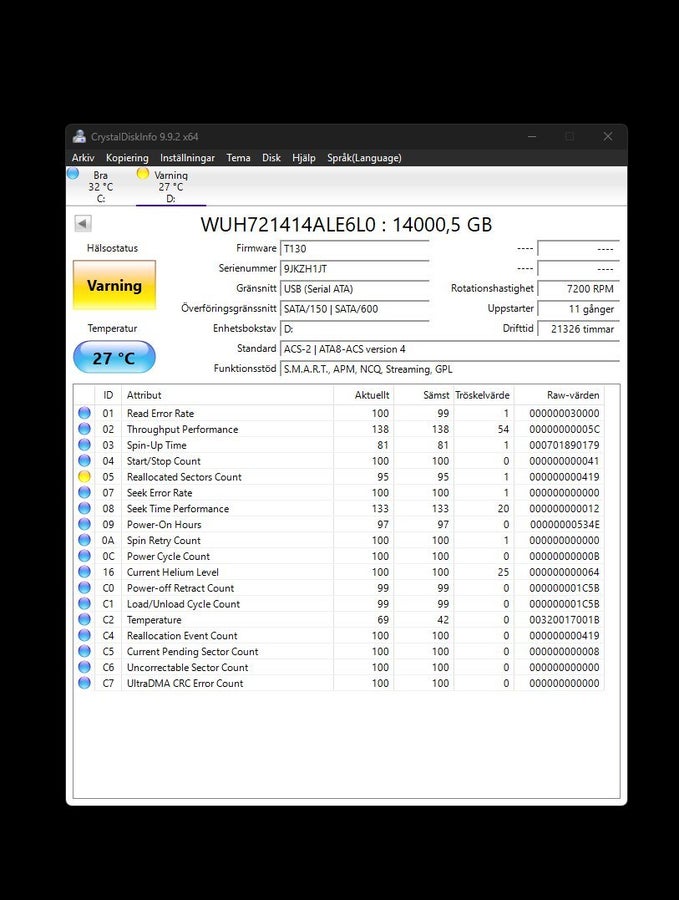Click the serial number field 9JKZH1JT
The image size is (679, 900).
(355, 269)
